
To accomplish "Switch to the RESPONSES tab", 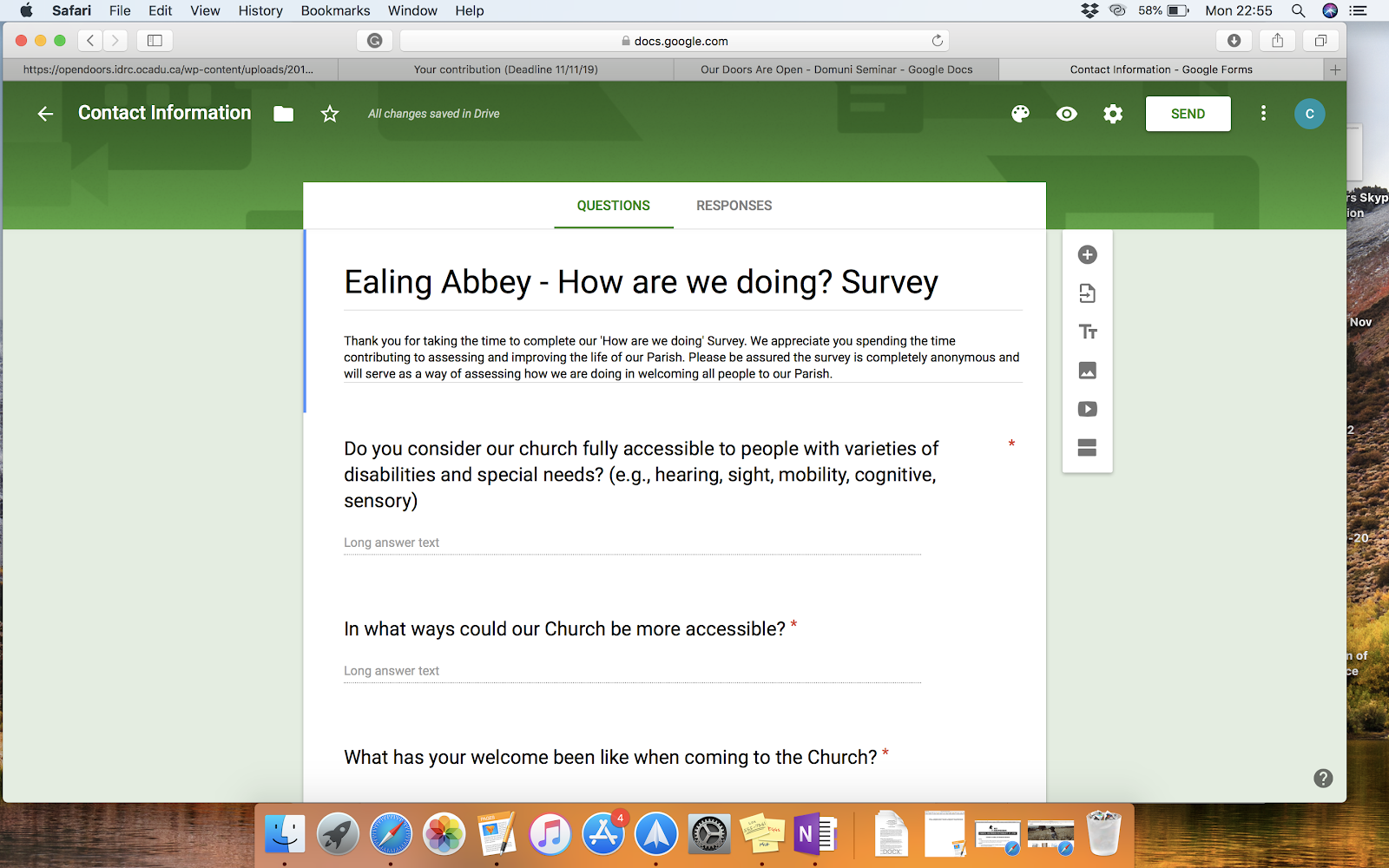I will 734,206.
